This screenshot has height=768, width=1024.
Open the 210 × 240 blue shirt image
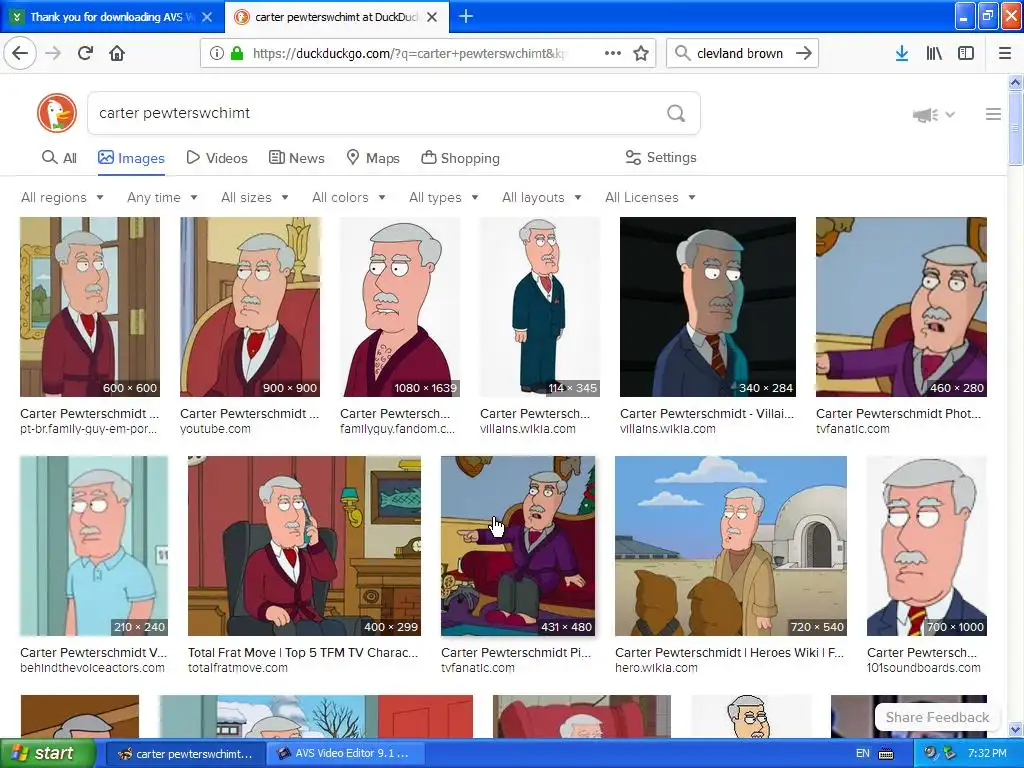[94, 546]
